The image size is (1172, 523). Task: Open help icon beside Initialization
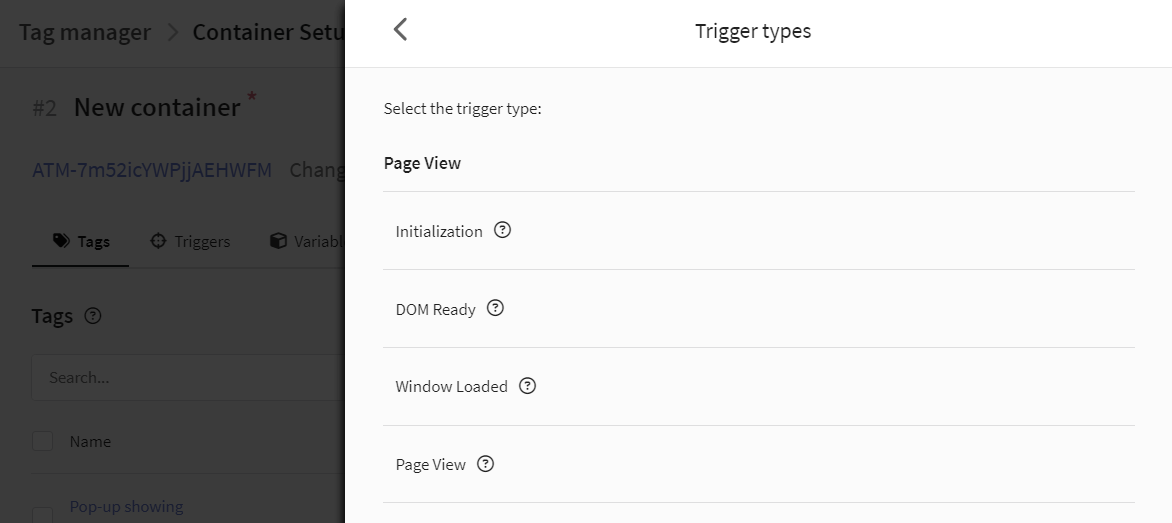pyautogui.click(x=503, y=230)
